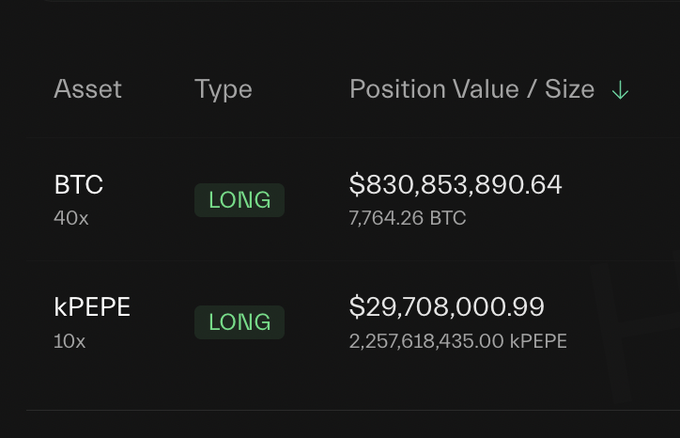The image size is (680, 438).
Task: Select the 2,257,618,435.00 kPEPE size text
Action: [x=458, y=341]
